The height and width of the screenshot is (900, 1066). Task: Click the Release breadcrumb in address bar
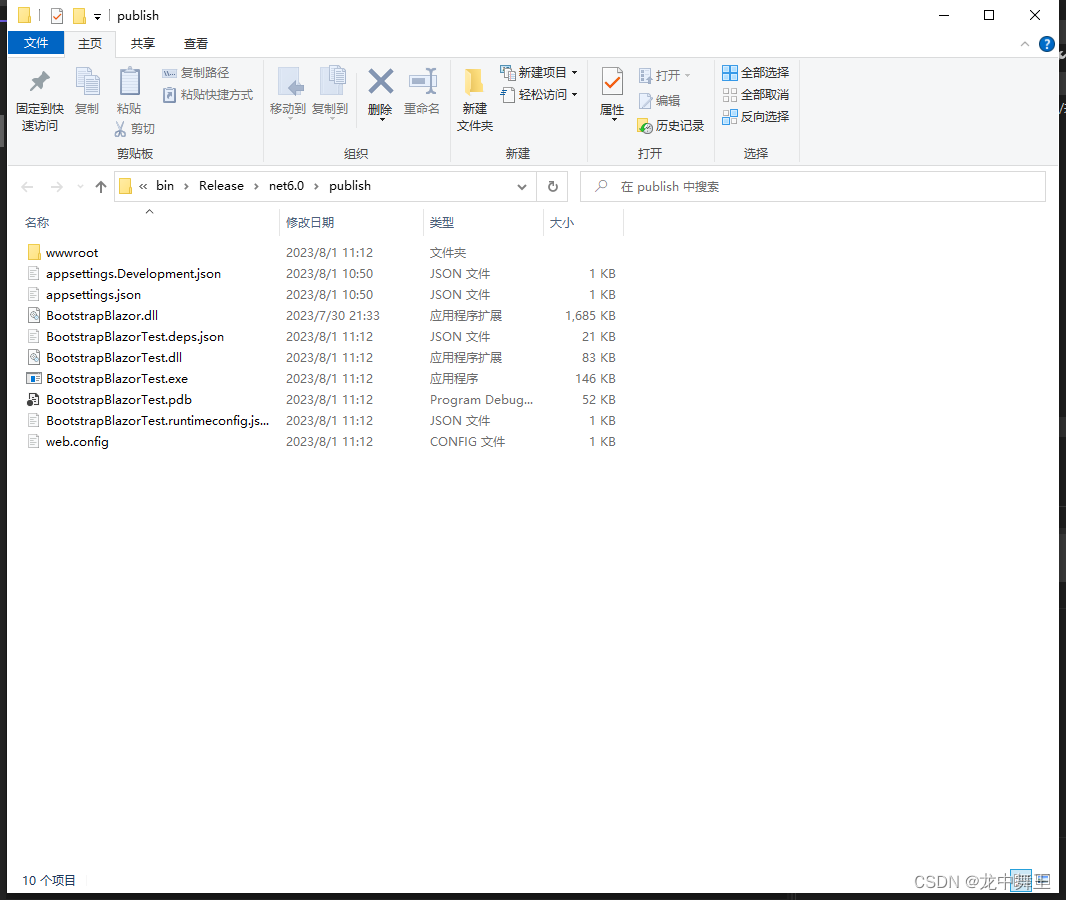point(221,186)
